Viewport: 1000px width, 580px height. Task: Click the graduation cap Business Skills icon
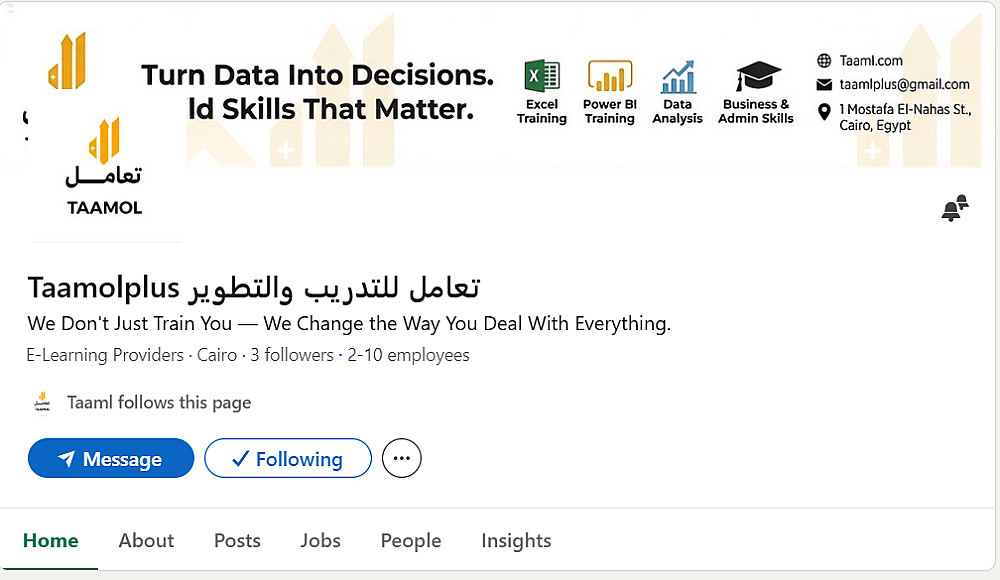point(757,77)
